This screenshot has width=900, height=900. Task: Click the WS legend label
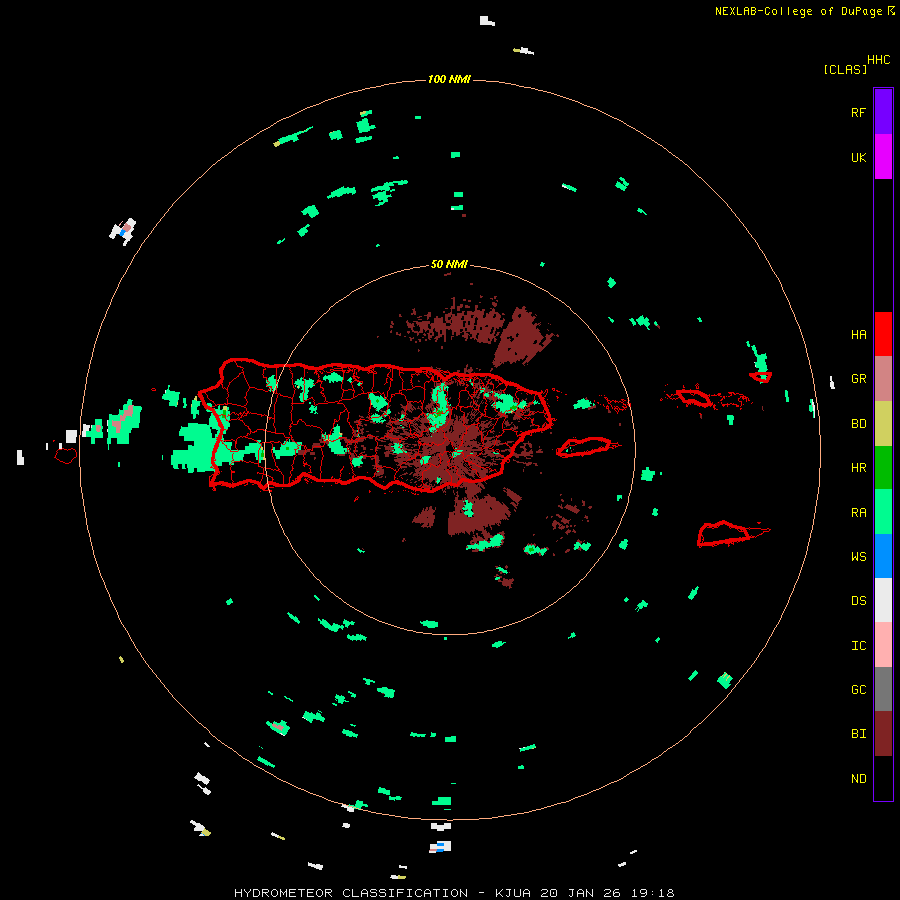point(858,556)
